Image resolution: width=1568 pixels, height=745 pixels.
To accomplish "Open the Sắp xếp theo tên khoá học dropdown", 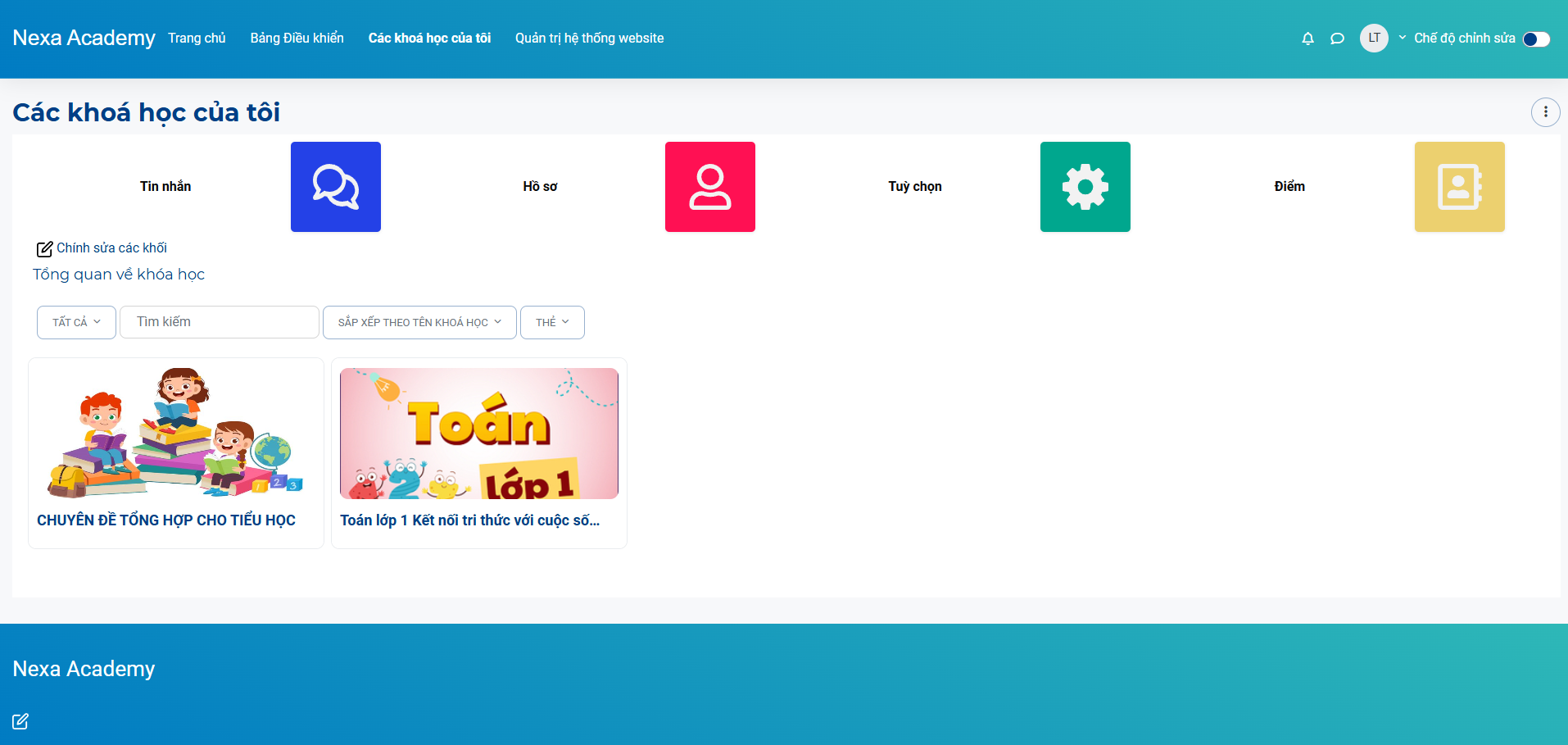I will [419, 322].
